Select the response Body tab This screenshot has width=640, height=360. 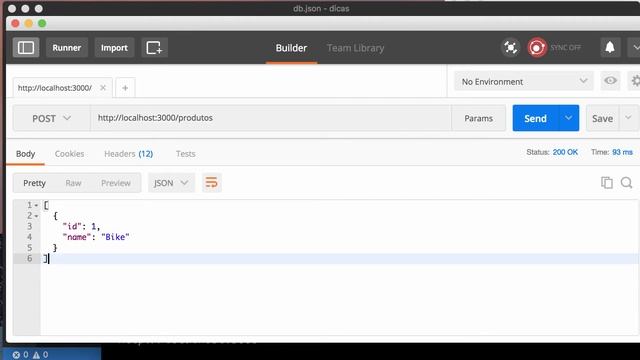(x=25, y=154)
